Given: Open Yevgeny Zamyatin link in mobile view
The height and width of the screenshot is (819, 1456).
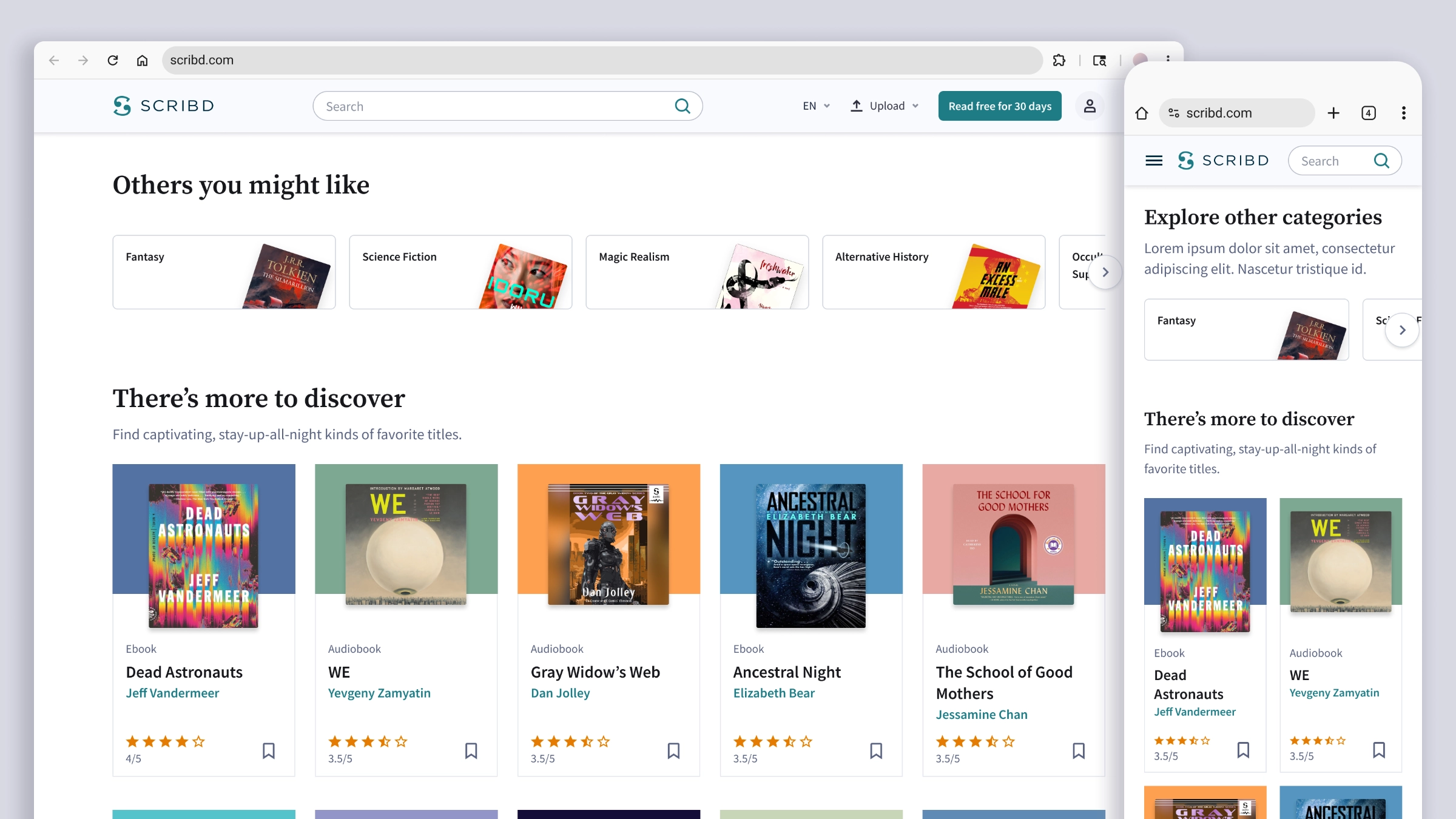Looking at the screenshot, I should [x=1334, y=693].
